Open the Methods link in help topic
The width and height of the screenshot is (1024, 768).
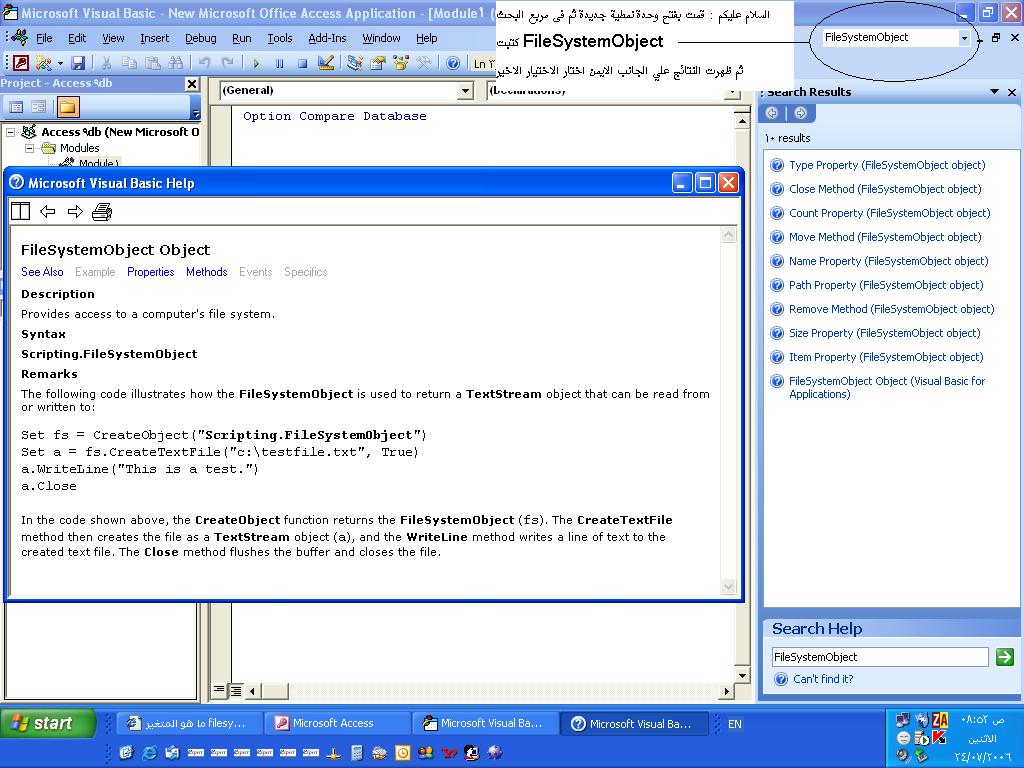[x=206, y=272]
